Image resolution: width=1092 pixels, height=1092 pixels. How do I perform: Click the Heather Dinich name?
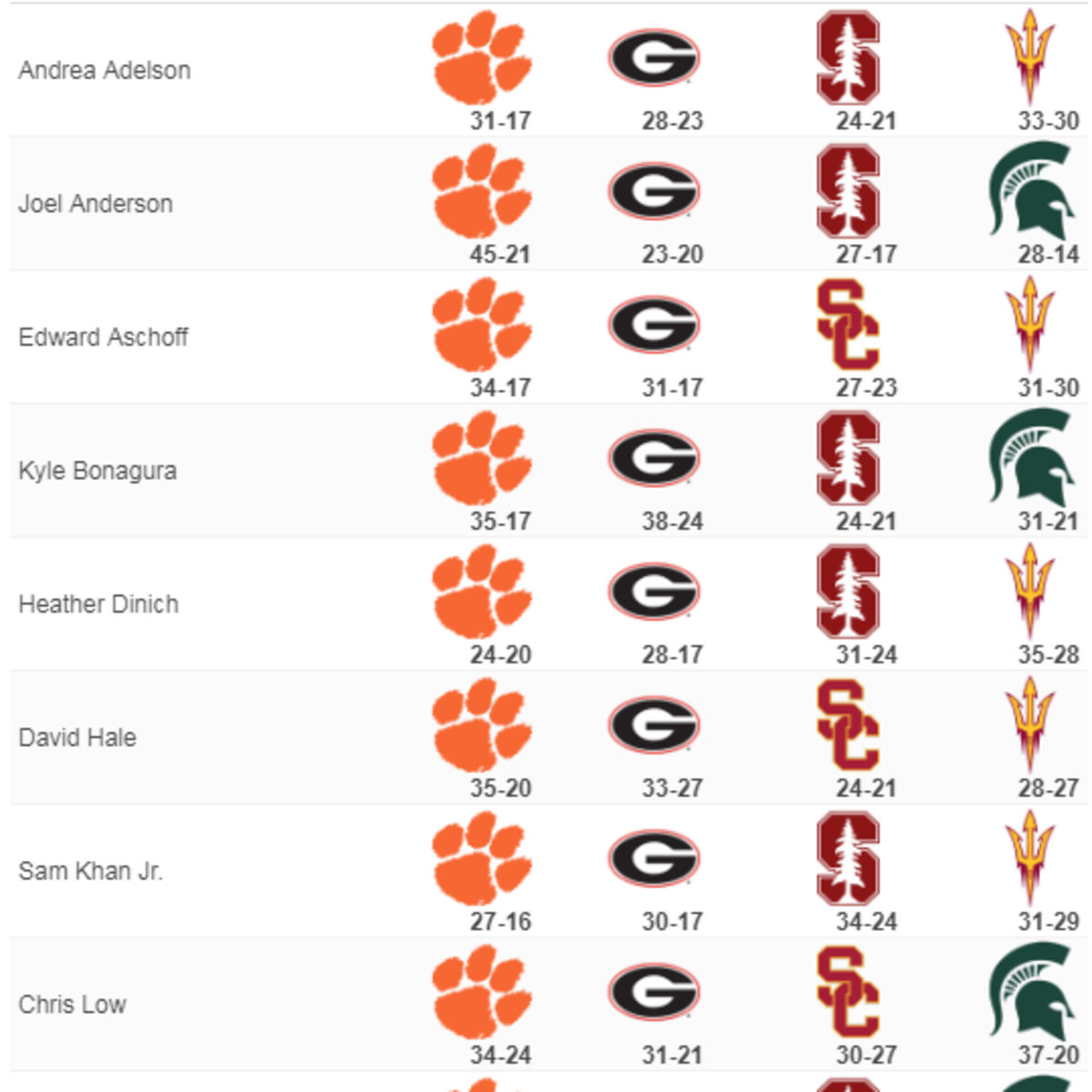tap(98, 604)
